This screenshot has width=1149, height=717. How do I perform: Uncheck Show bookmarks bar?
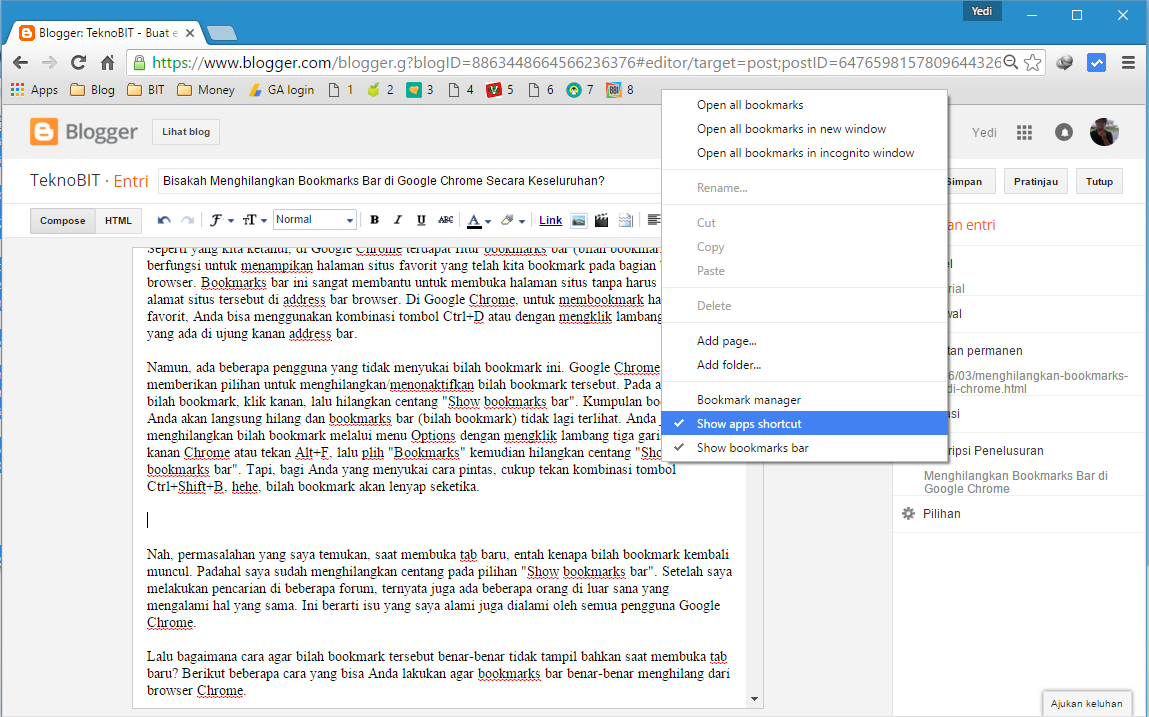(x=805, y=448)
